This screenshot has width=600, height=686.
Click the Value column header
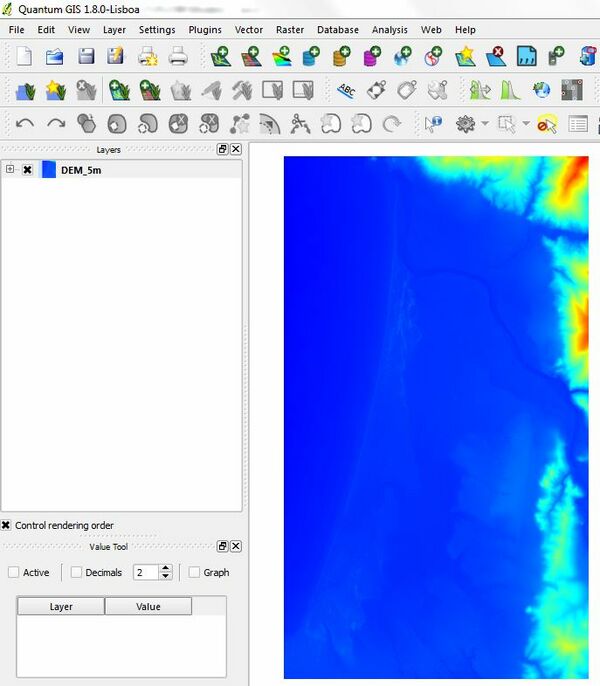coord(148,606)
